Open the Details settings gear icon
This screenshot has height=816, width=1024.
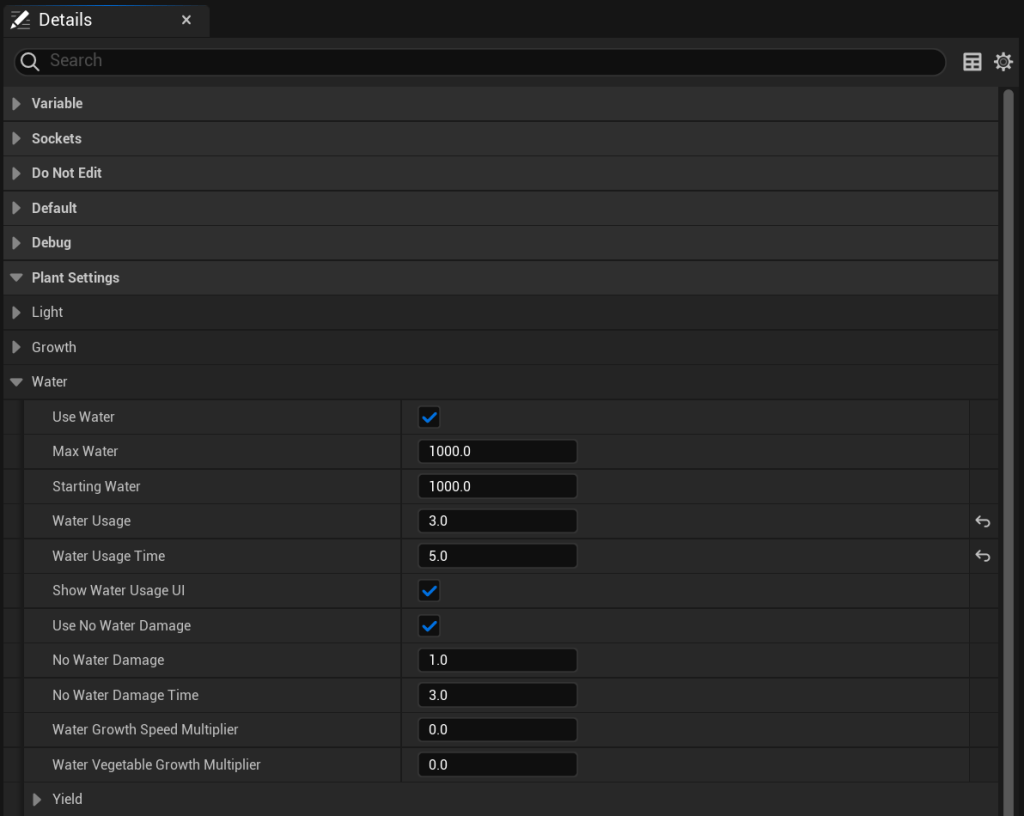(x=1003, y=62)
